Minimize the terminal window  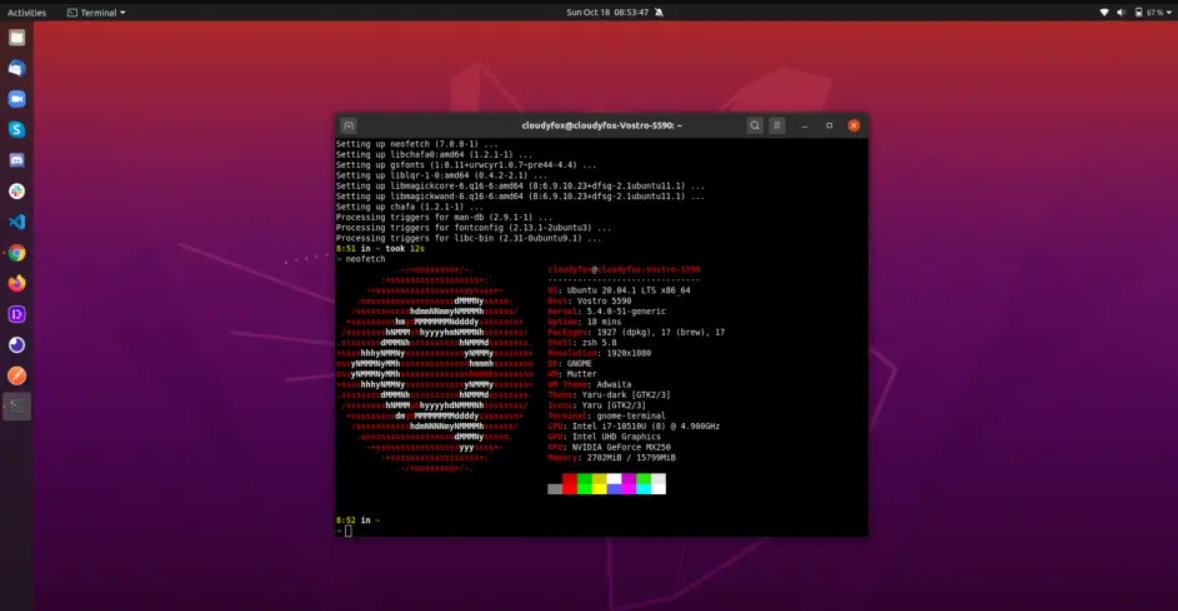805,126
